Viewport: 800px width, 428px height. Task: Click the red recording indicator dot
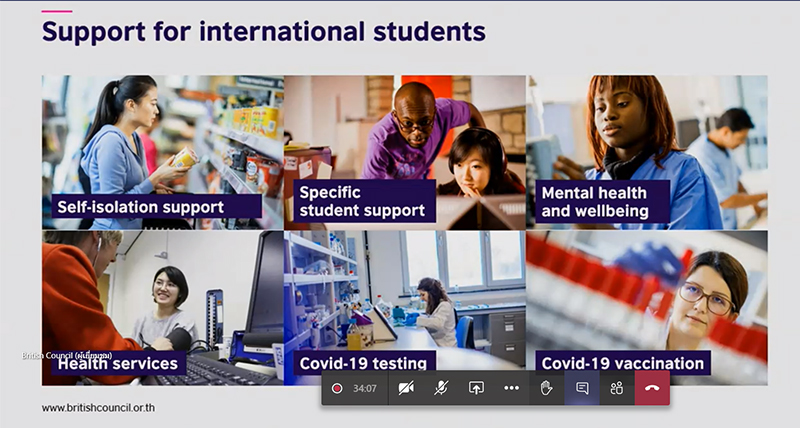(337, 388)
